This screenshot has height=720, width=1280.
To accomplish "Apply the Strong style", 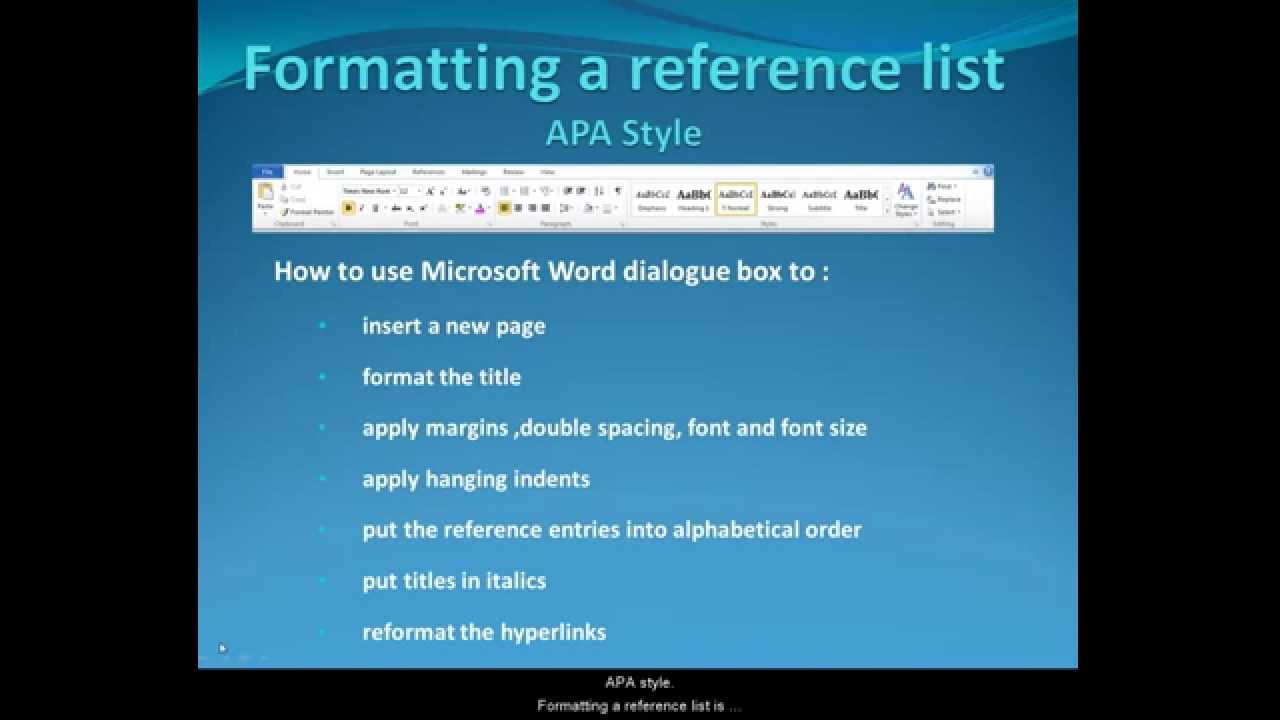I will pyautogui.click(x=778, y=200).
